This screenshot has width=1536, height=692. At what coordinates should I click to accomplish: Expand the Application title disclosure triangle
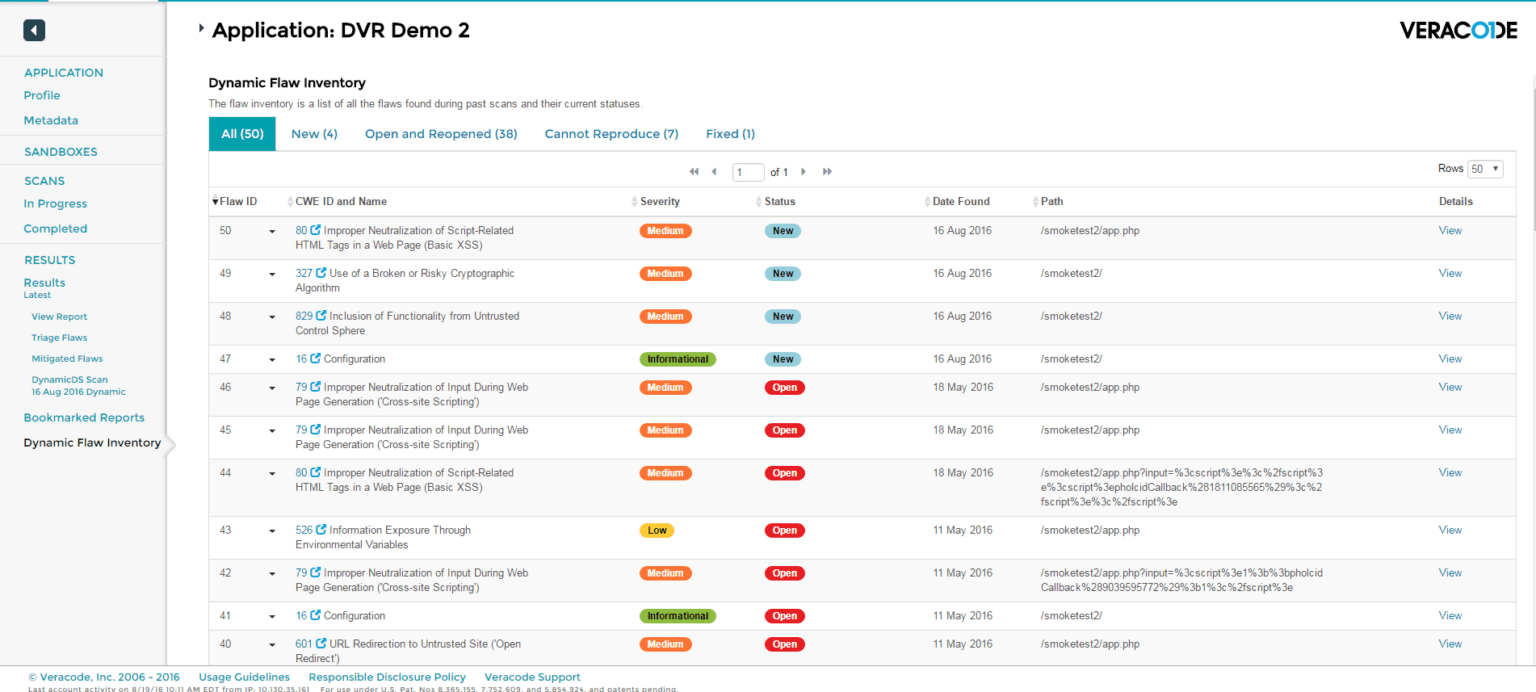[202, 29]
